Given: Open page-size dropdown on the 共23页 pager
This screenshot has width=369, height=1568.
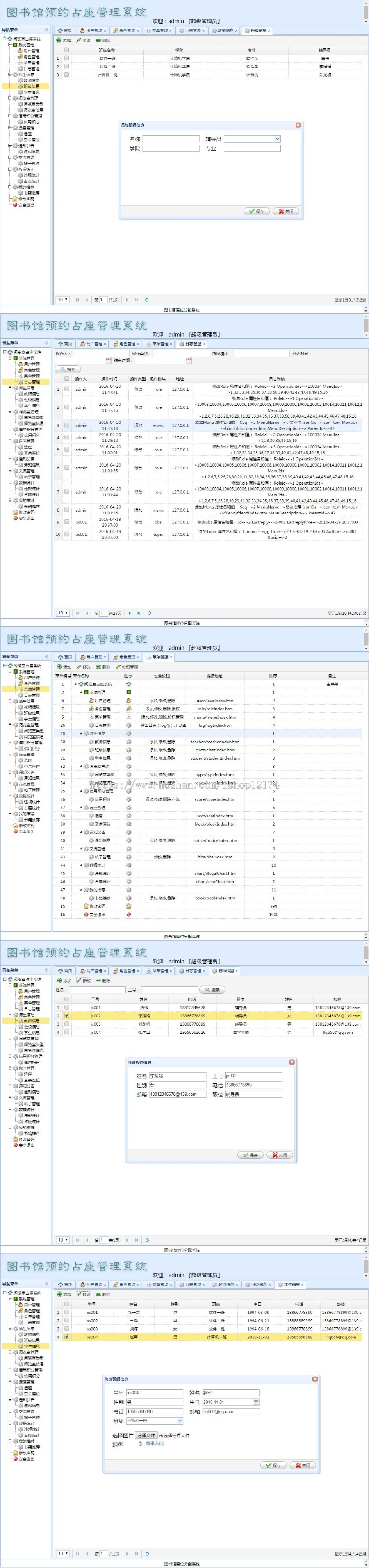Looking at the screenshot, I should (x=63, y=613).
